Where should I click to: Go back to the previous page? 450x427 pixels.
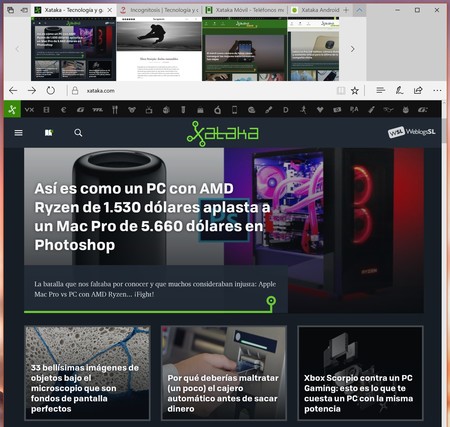(x=13, y=90)
